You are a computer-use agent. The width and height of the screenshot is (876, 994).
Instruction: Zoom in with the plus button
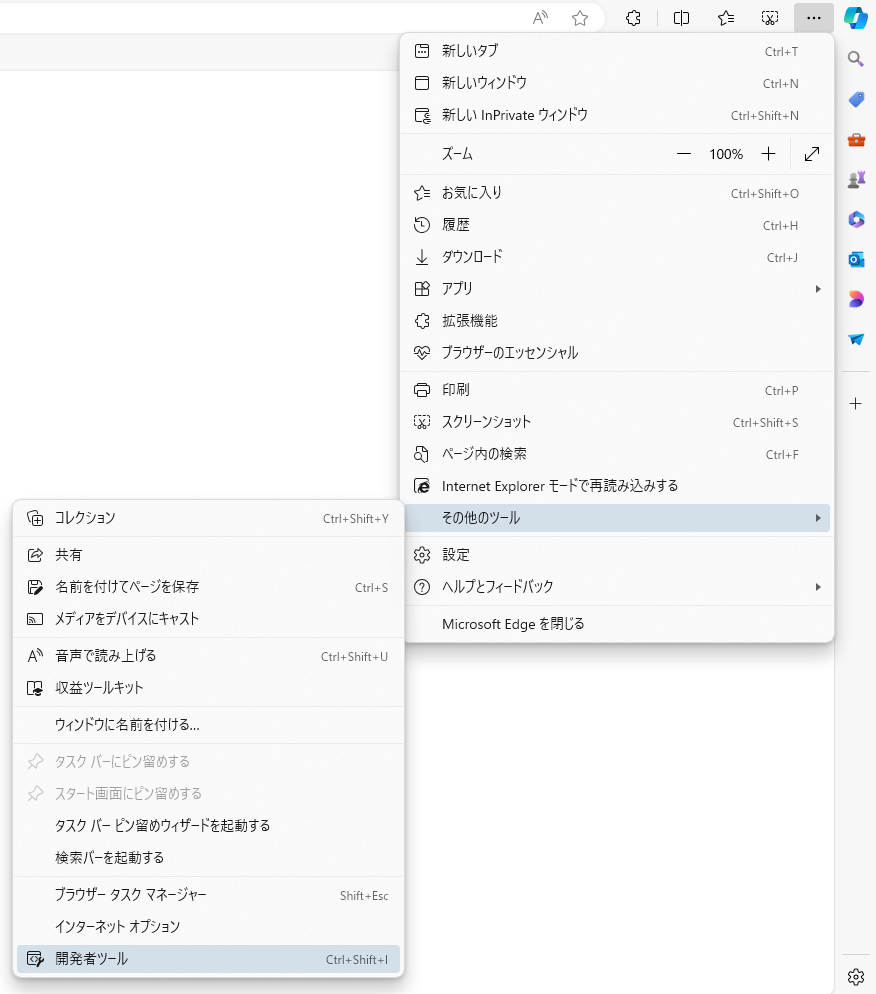click(768, 154)
